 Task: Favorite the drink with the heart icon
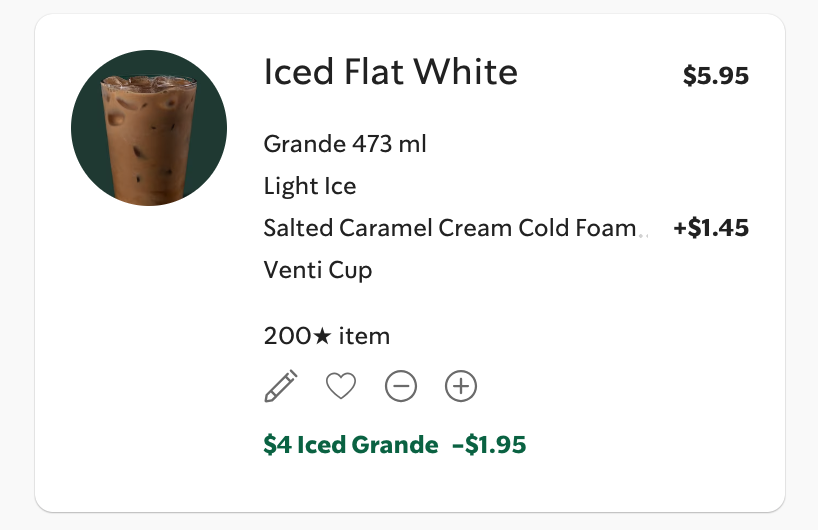coord(341,386)
